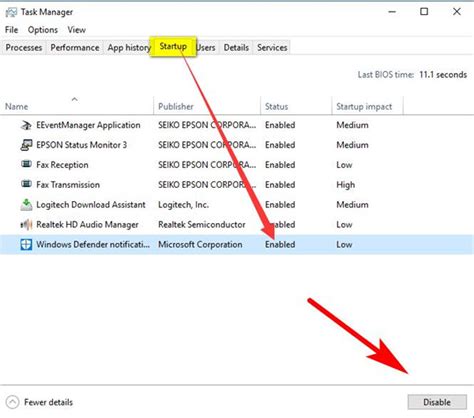Image resolution: width=474 pixels, height=418 pixels.
Task: Select the Publisher column header
Action: point(176,107)
